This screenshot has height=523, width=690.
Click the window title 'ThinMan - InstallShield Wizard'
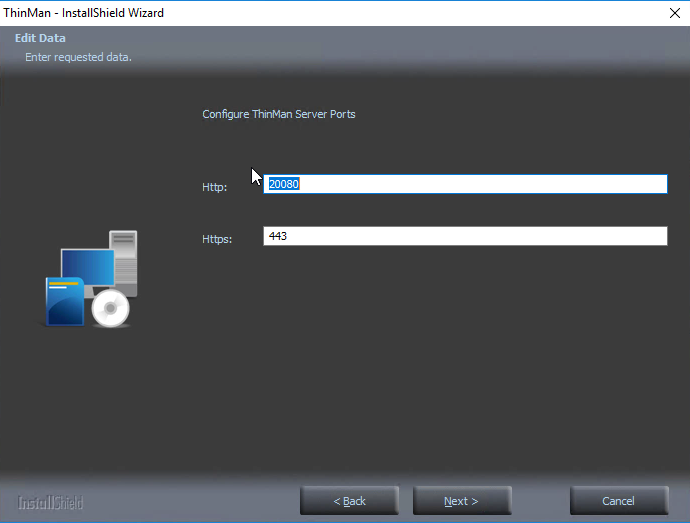click(x=84, y=13)
